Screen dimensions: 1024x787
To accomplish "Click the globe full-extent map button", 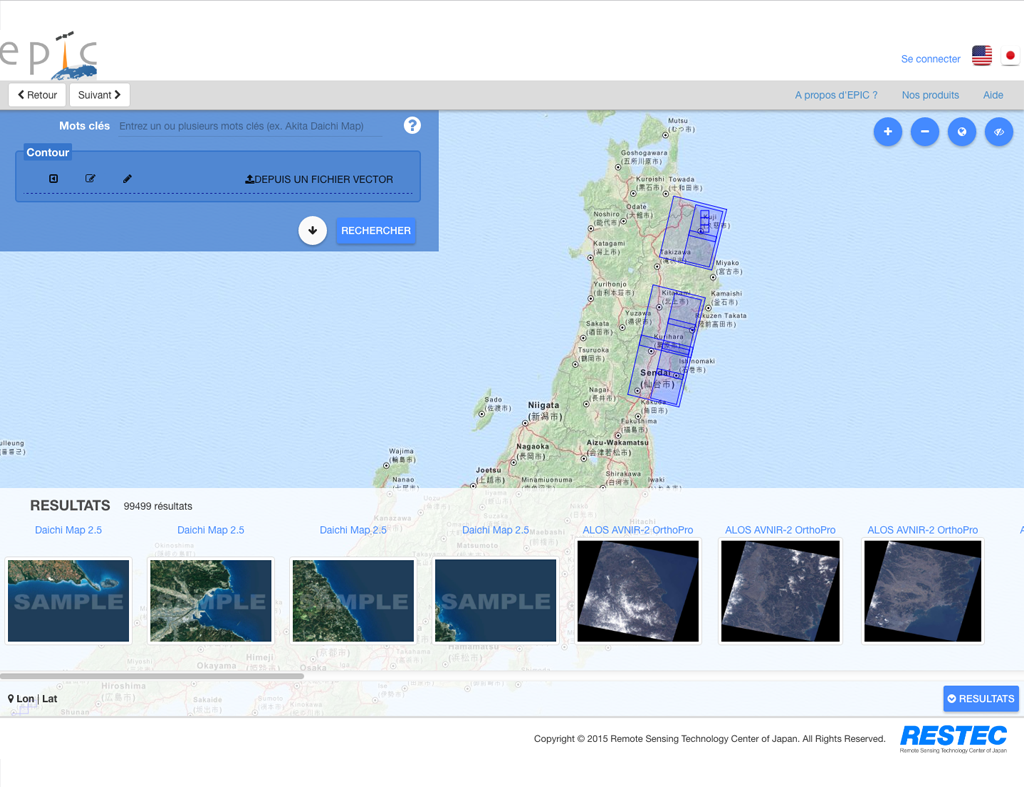I will [x=962, y=132].
